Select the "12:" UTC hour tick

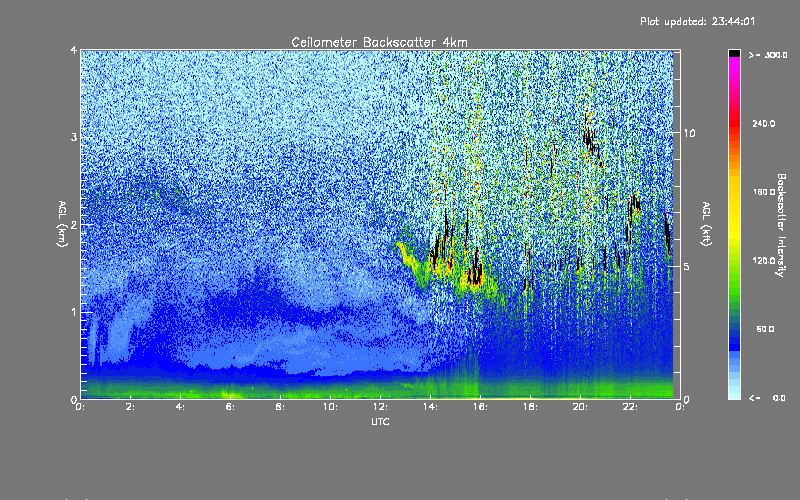click(381, 407)
